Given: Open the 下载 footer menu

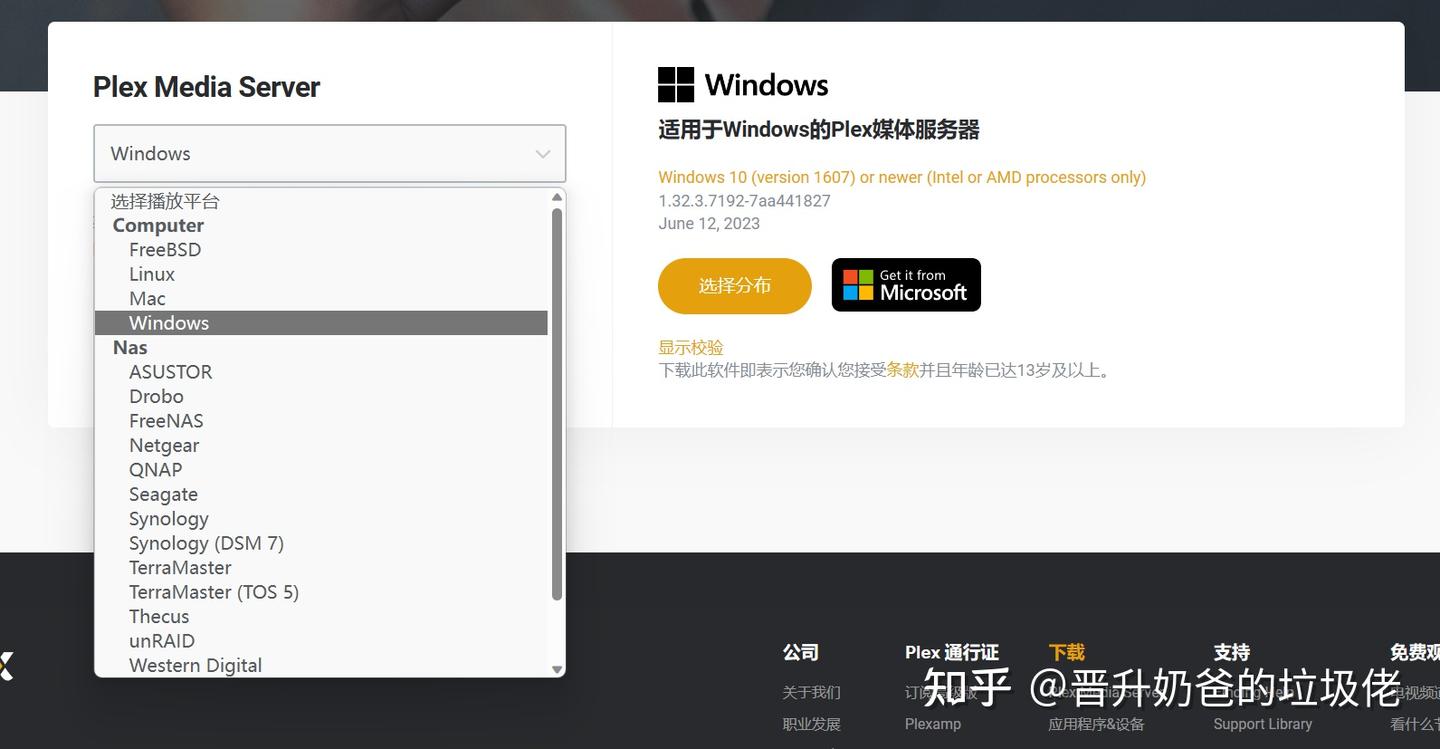Looking at the screenshot, I should [1066, 652].
